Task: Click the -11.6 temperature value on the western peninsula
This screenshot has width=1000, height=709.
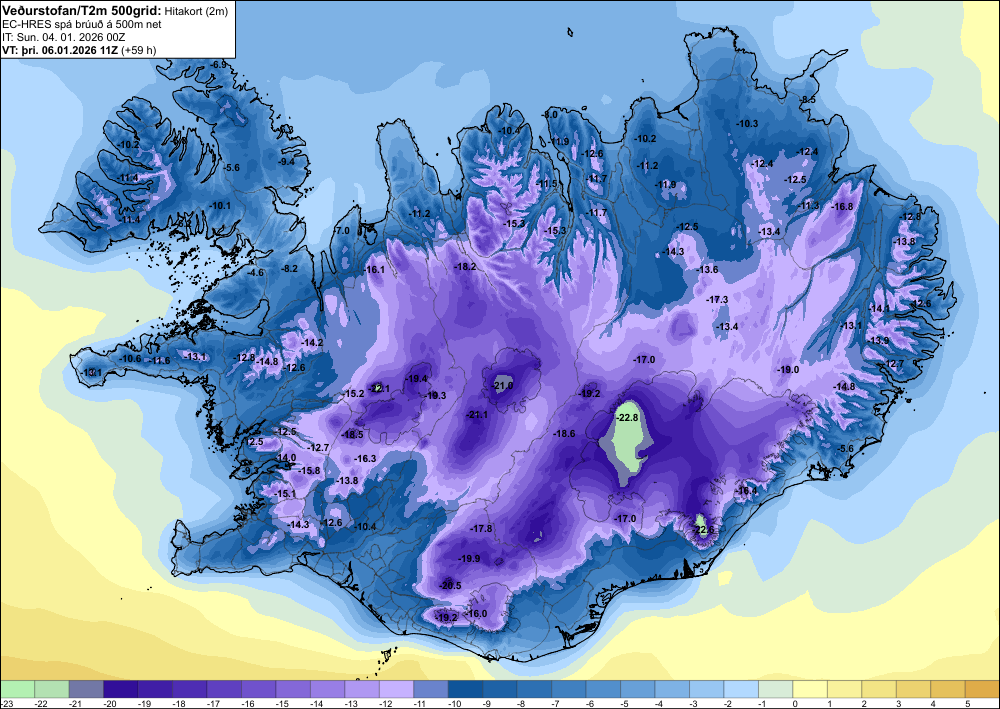Action: tap(159, 361)
